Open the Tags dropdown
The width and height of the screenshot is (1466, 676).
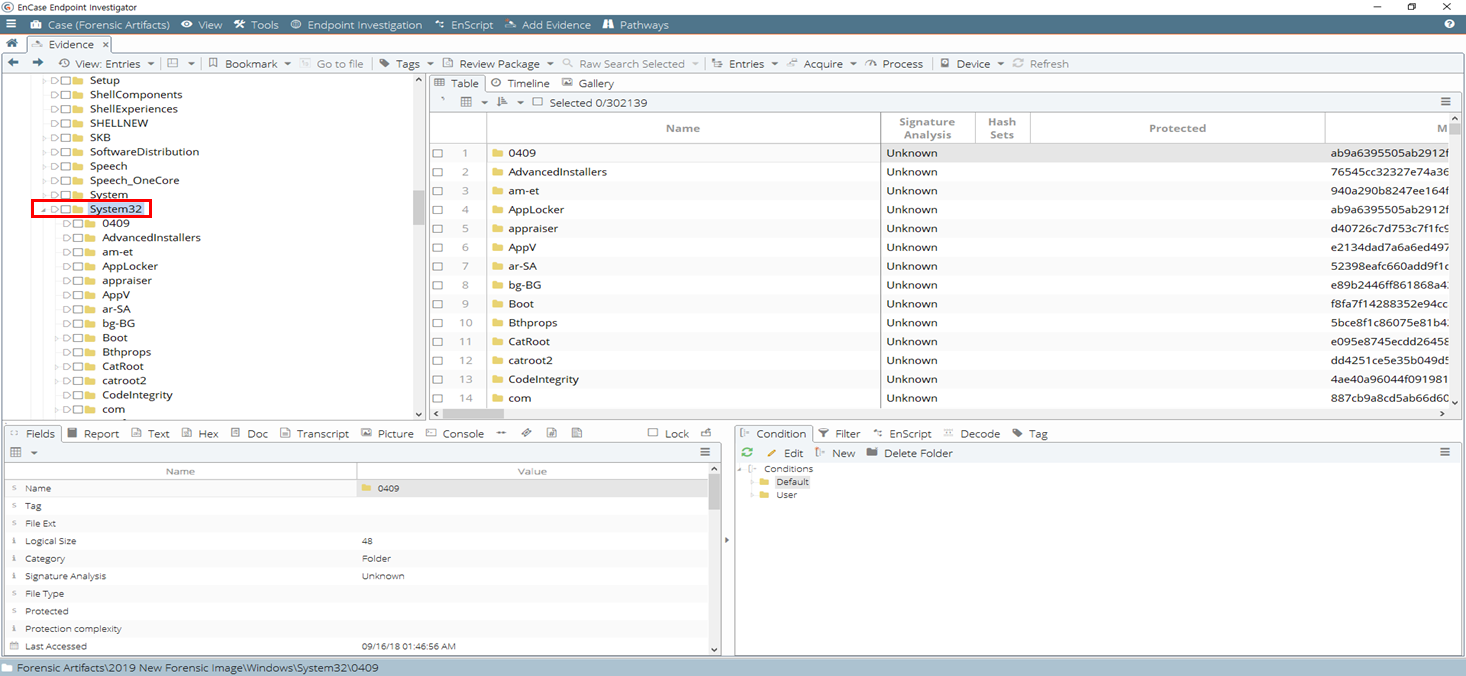pos(407,63)
